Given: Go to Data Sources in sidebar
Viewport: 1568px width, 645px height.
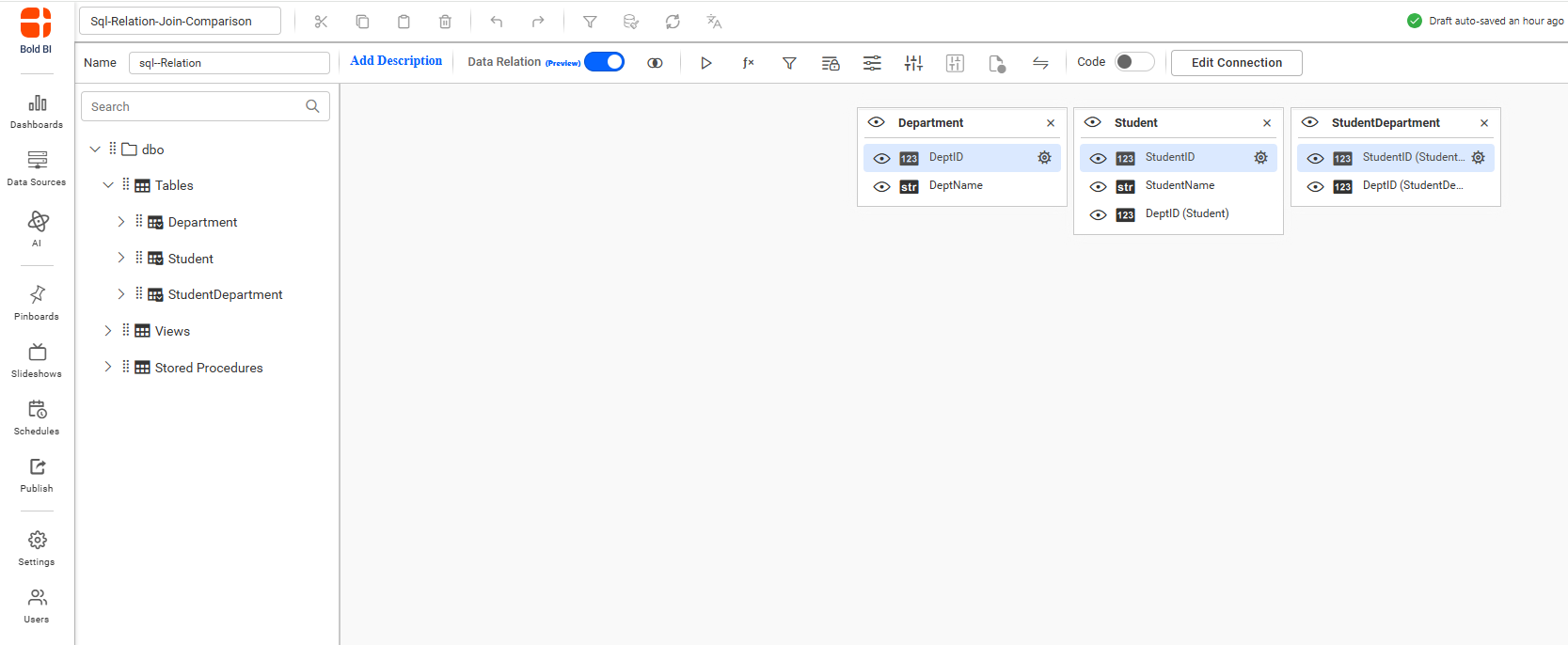Looking at the screenshot, I should [37, 167].
